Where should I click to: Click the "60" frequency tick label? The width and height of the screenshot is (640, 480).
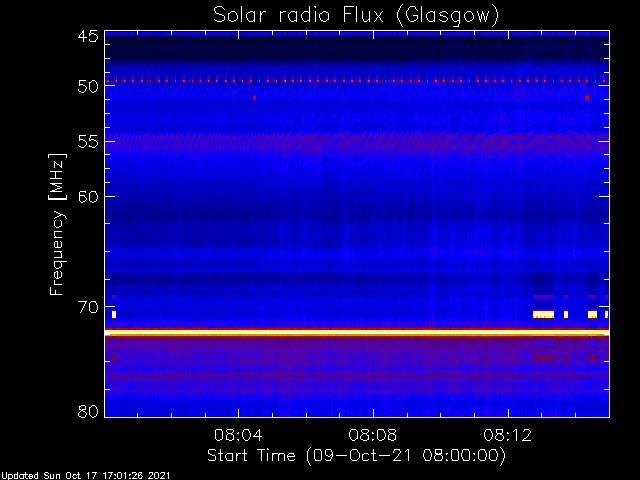pyautogui.click(x=88, y=196)
